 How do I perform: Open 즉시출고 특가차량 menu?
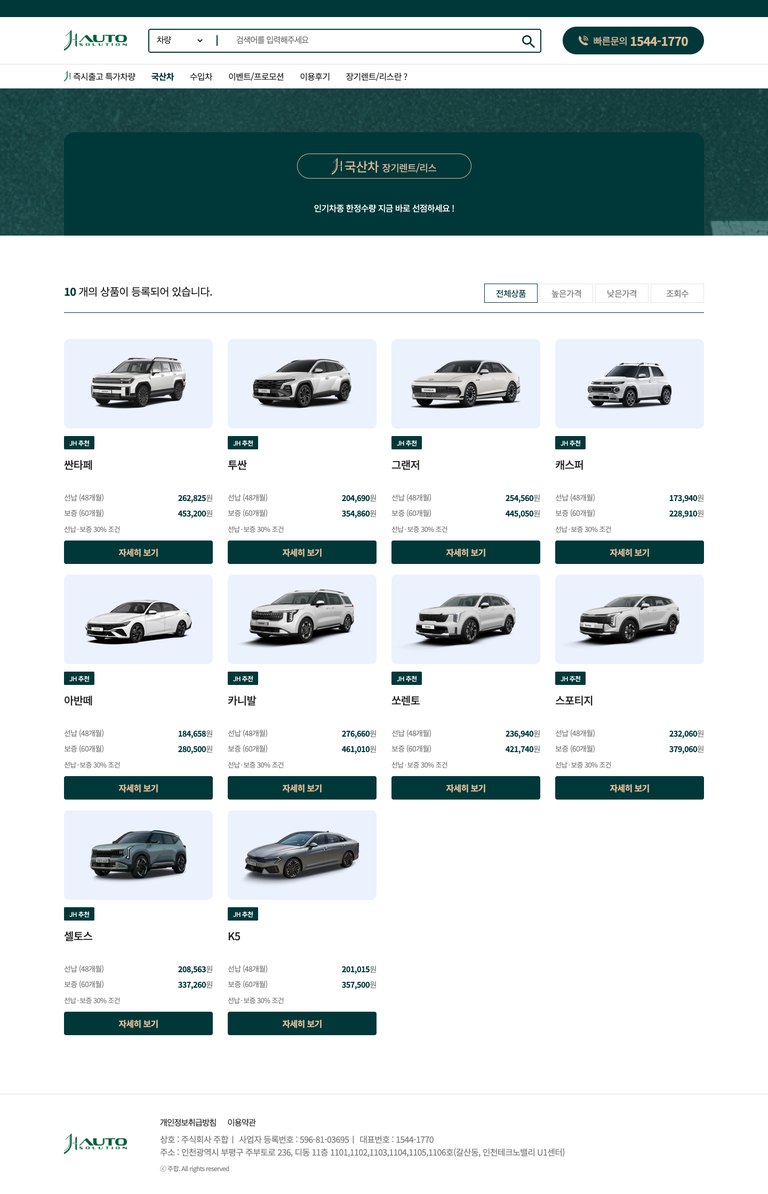(100, 77)
